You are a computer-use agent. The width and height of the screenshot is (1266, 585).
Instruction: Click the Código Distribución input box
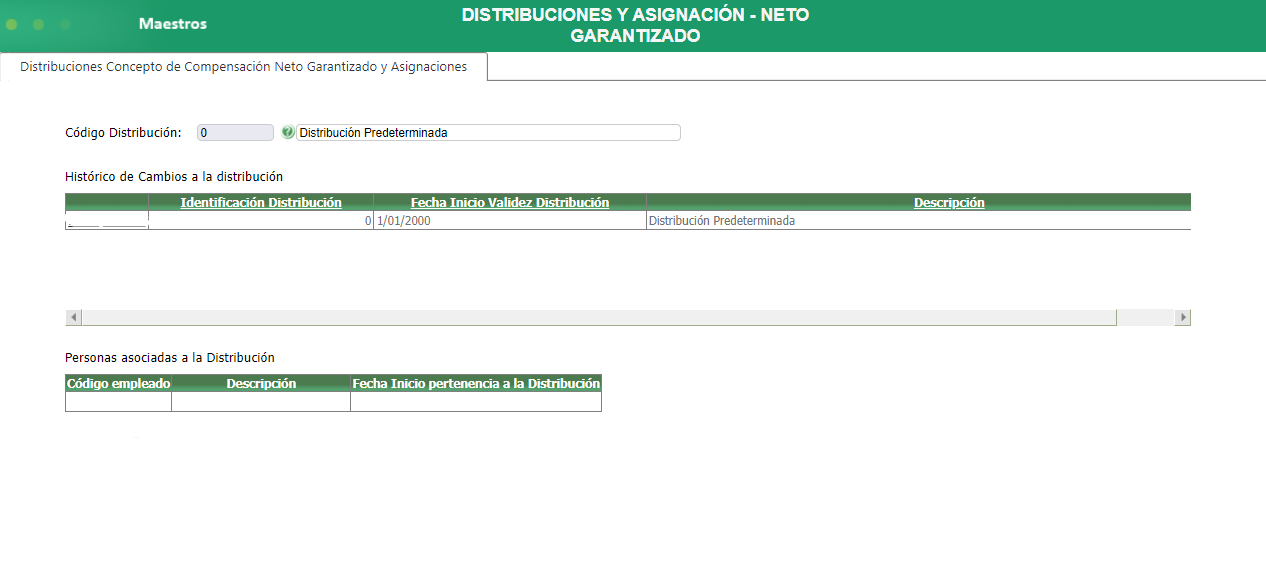[234, 132]
